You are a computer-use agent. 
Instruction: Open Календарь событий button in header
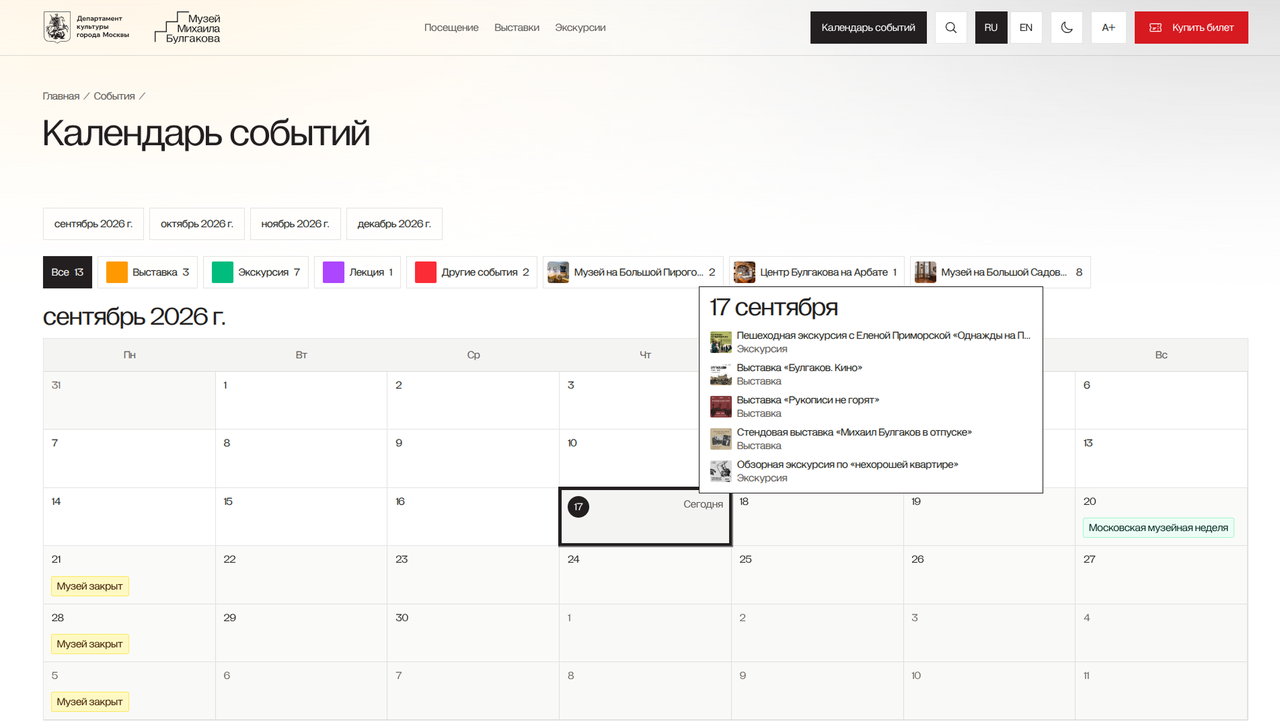868,28
